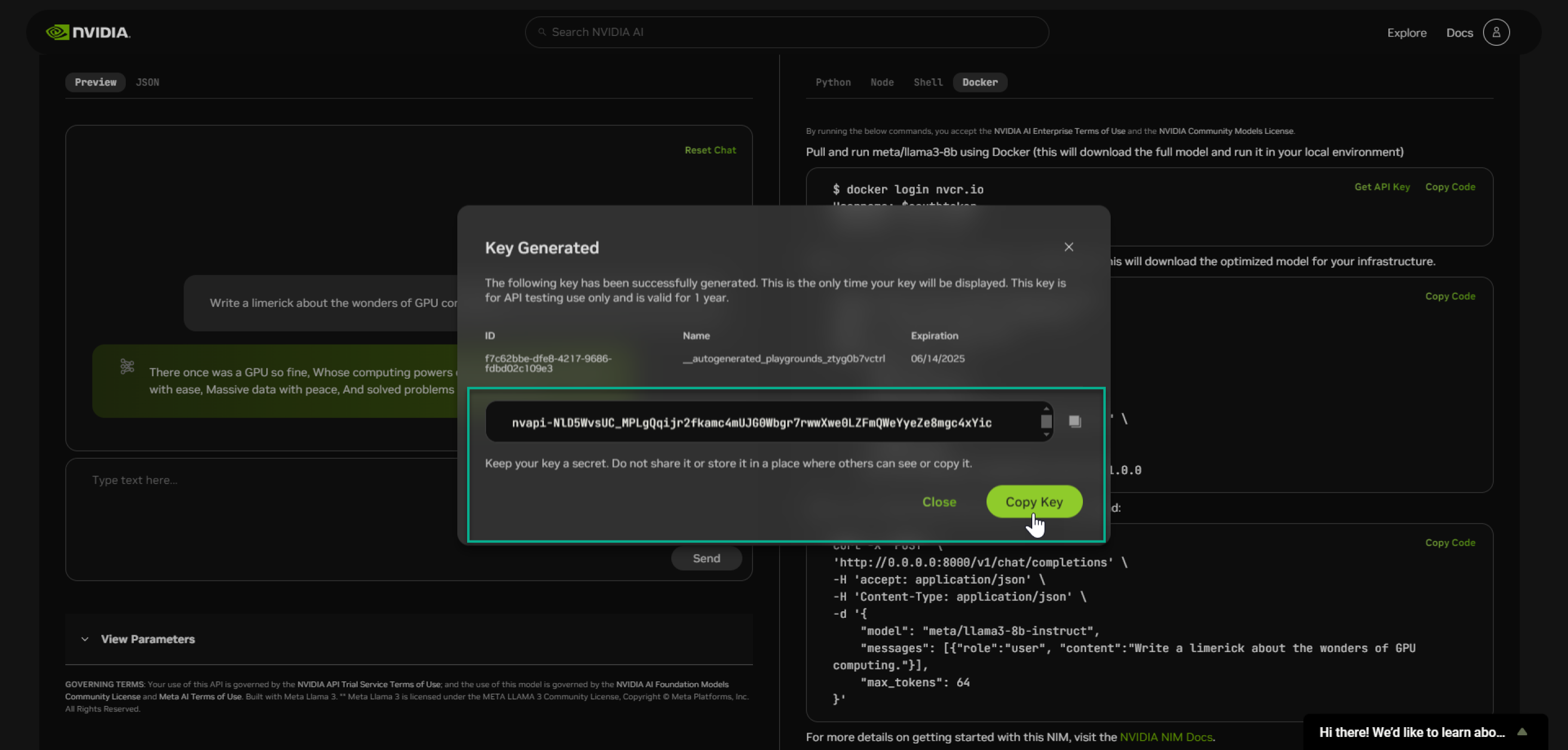The image size is (1568, 750).
Task: Click the Copy Key button
Action: [1033, 502]
